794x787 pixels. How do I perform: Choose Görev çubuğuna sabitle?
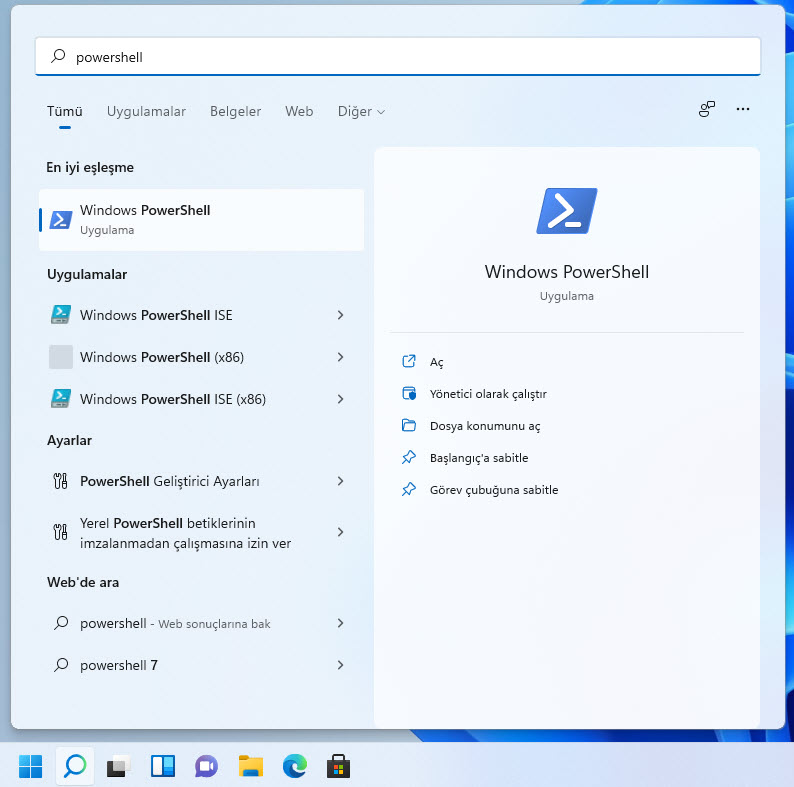[494, 490]
